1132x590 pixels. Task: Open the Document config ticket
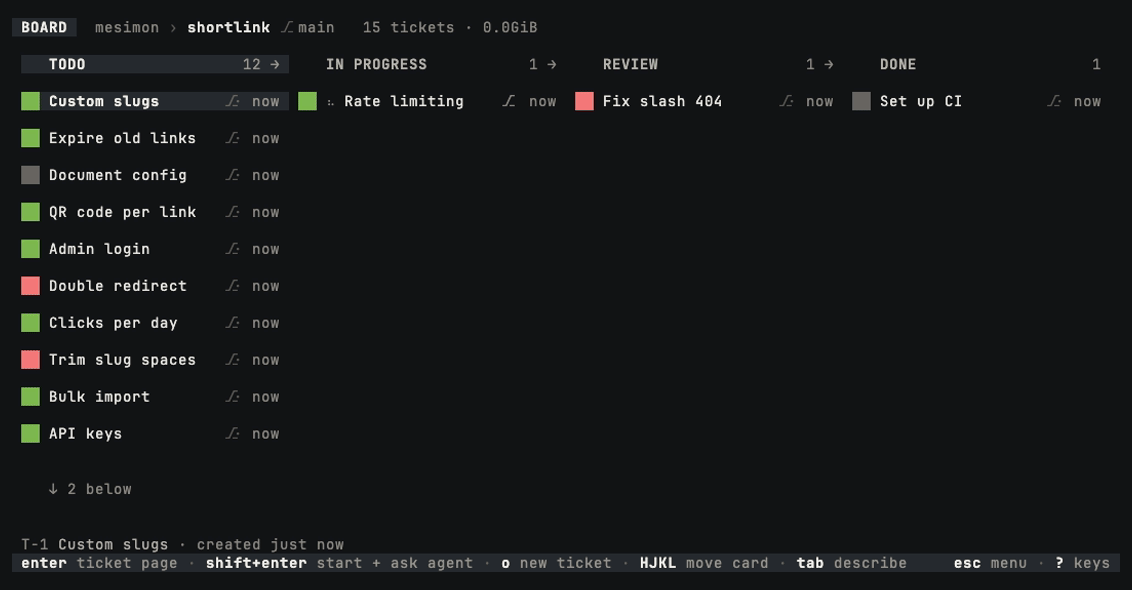pos(154,175)
